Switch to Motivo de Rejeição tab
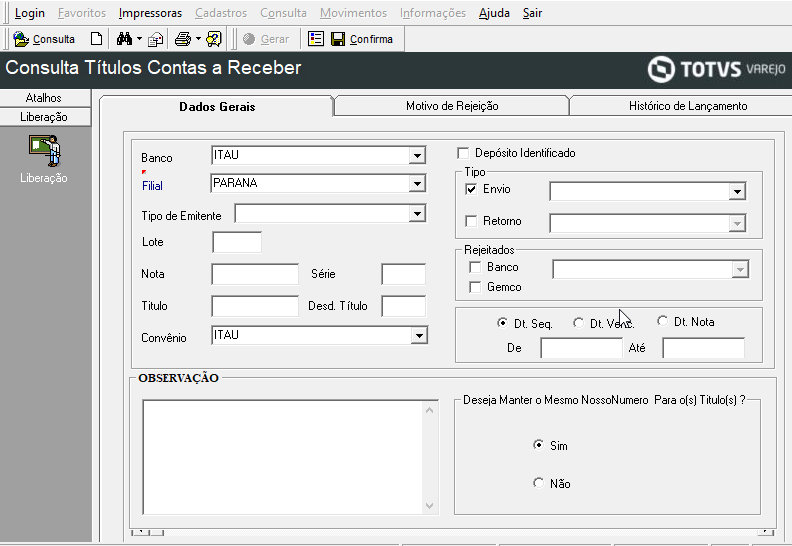Image resolution: width=792 pixels, height=546 pixels. coord(452,106)
